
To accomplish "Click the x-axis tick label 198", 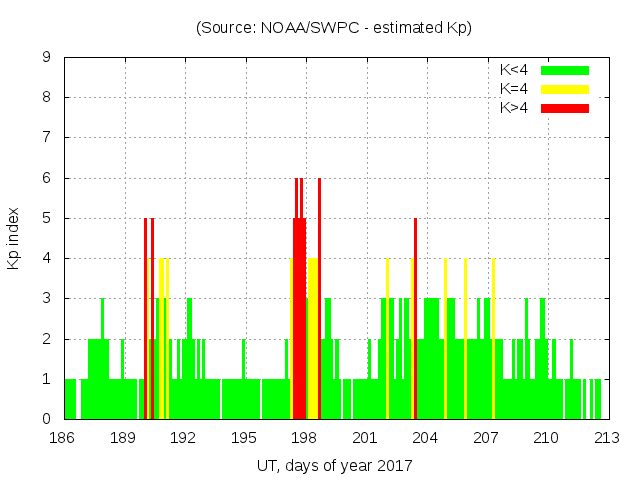I will point(305,438).
